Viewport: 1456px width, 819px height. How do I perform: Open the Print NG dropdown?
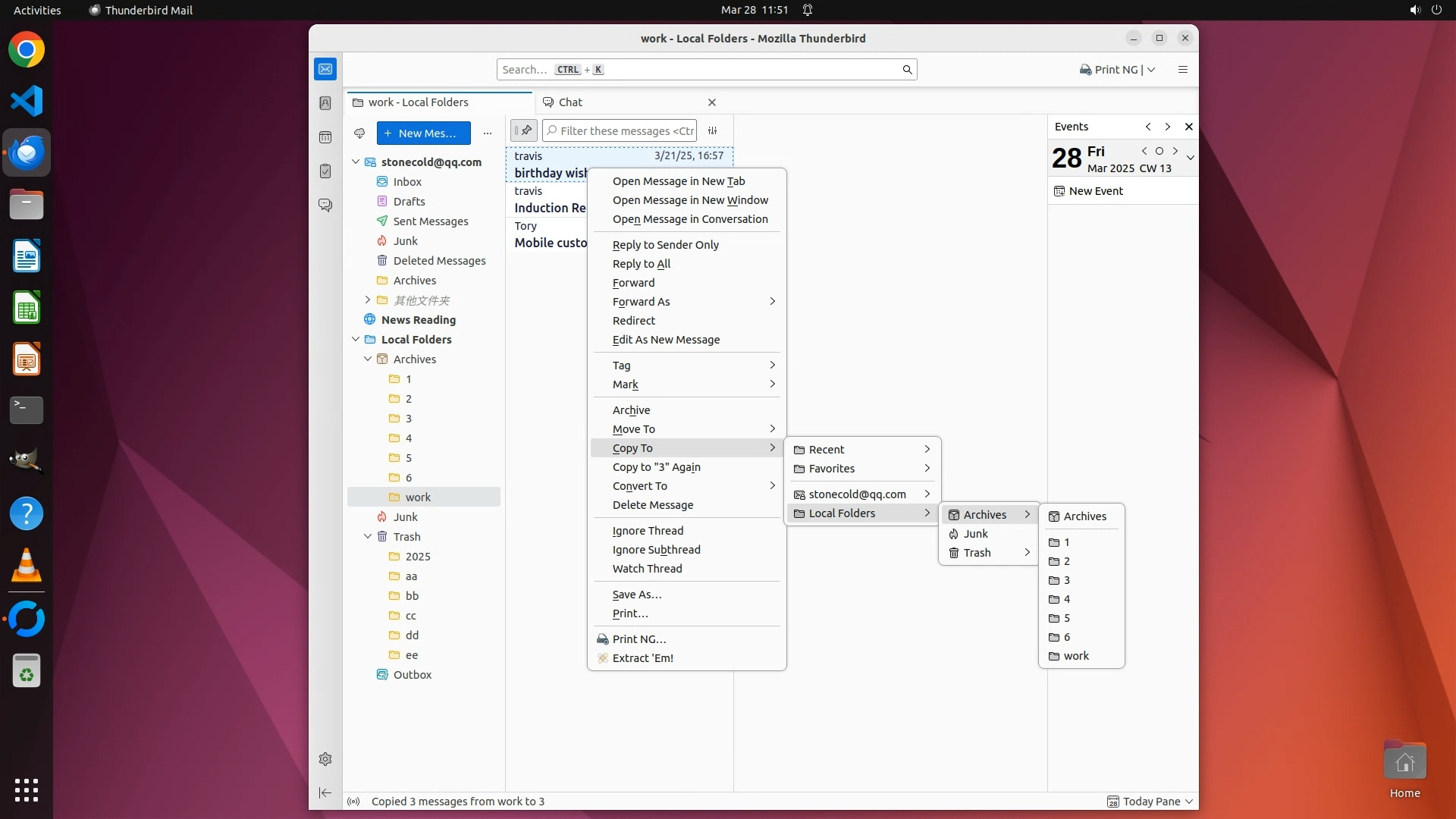(x=1151, y=70)
